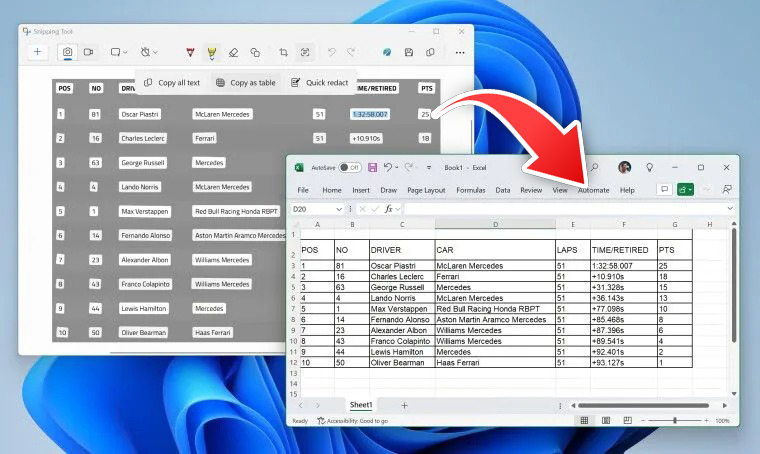Image resolution: width=760 pixels, height=454 pixels.
Task: Select the eraser tool in Snipping Tool
Action: (x=233, y=52)
